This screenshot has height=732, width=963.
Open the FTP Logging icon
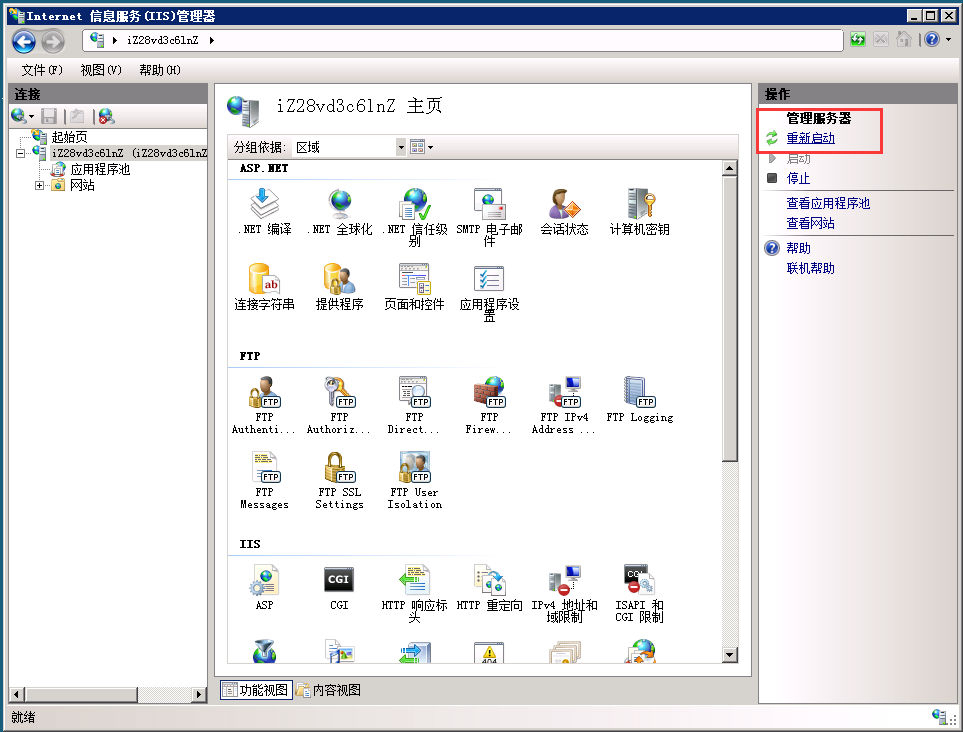(x=639, y=394)
